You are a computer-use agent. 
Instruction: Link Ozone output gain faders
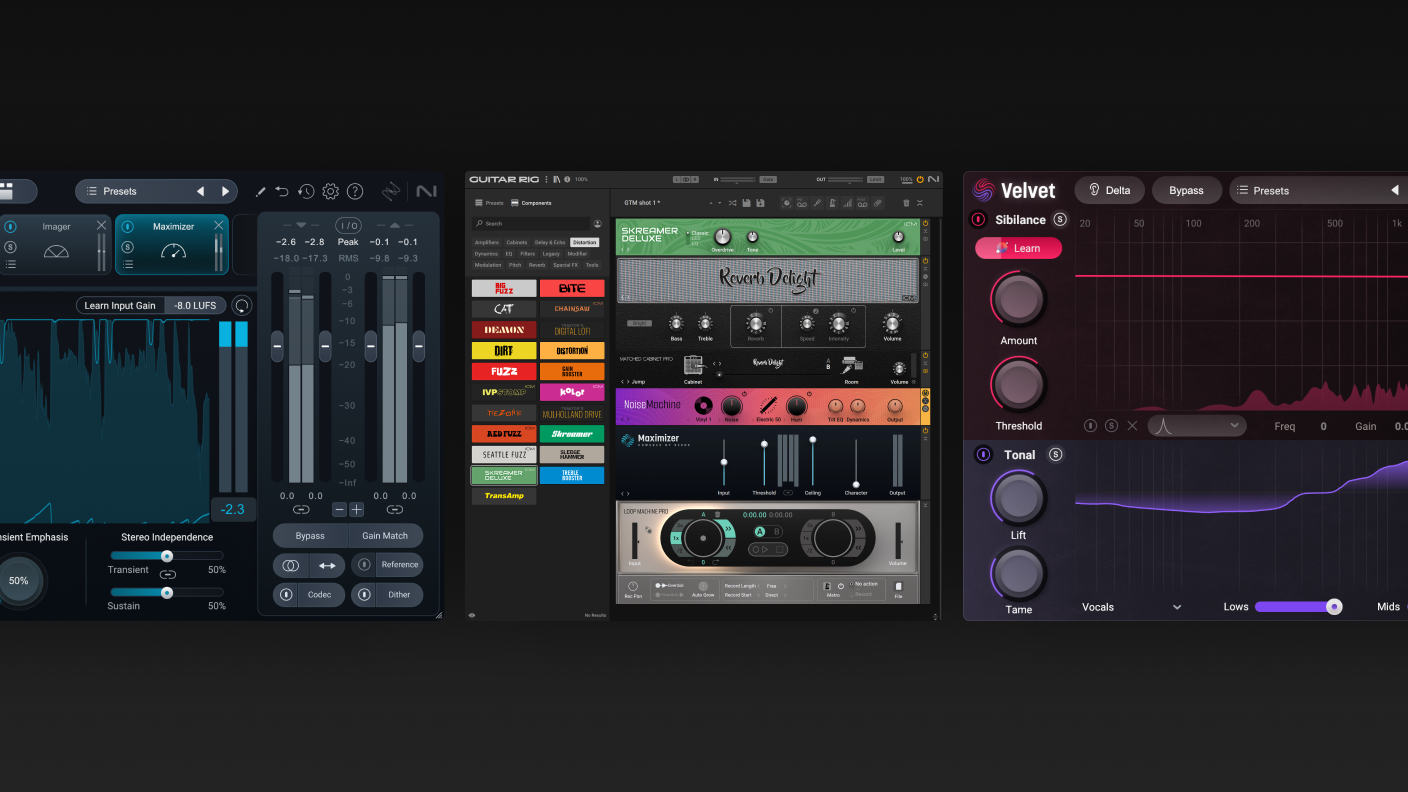394,510
